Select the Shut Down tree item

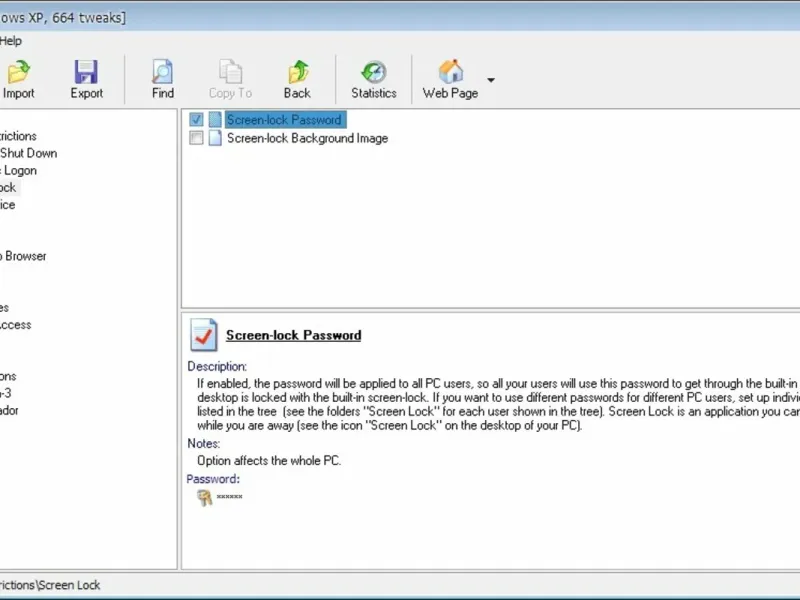pyautogui.click(x=28, y=153)
